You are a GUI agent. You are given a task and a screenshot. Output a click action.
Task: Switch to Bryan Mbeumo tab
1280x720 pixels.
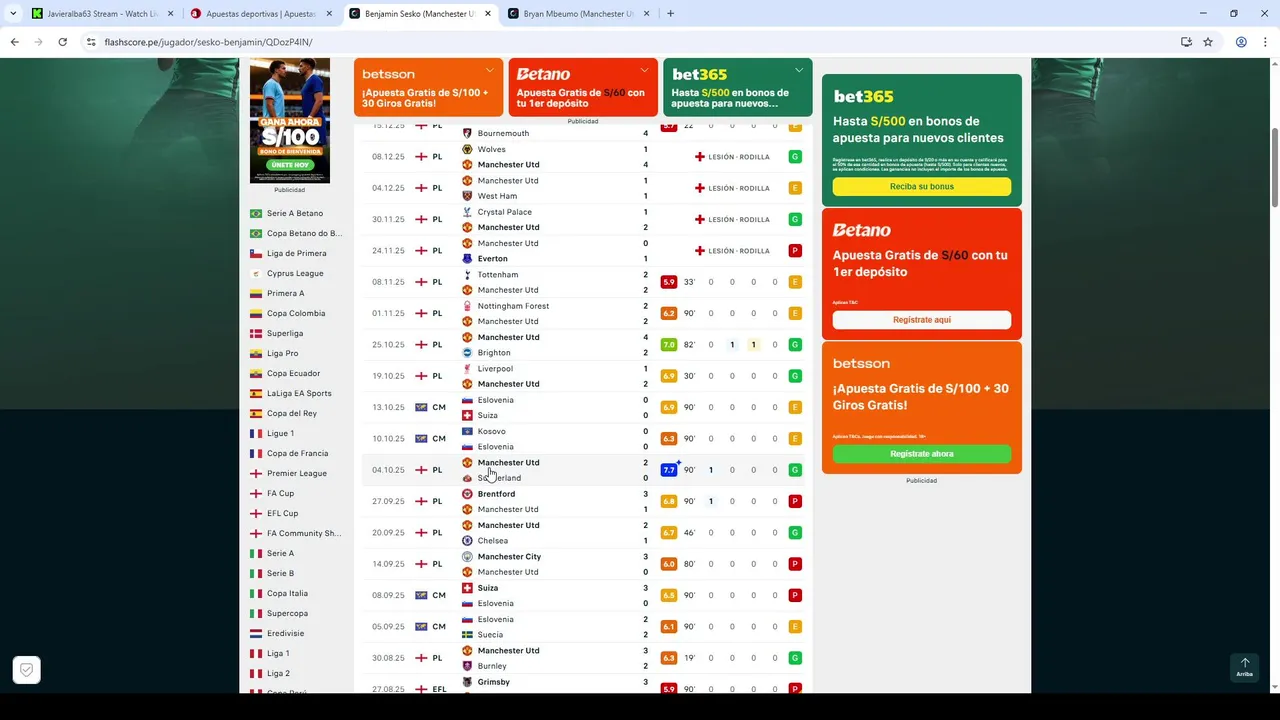tap(578, 14)
